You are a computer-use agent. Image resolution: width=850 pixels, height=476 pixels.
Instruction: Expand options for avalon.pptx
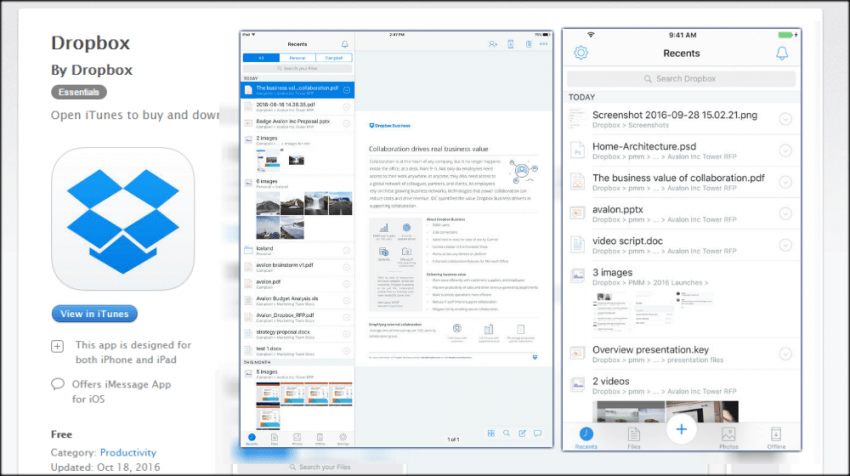pos(785,214)
